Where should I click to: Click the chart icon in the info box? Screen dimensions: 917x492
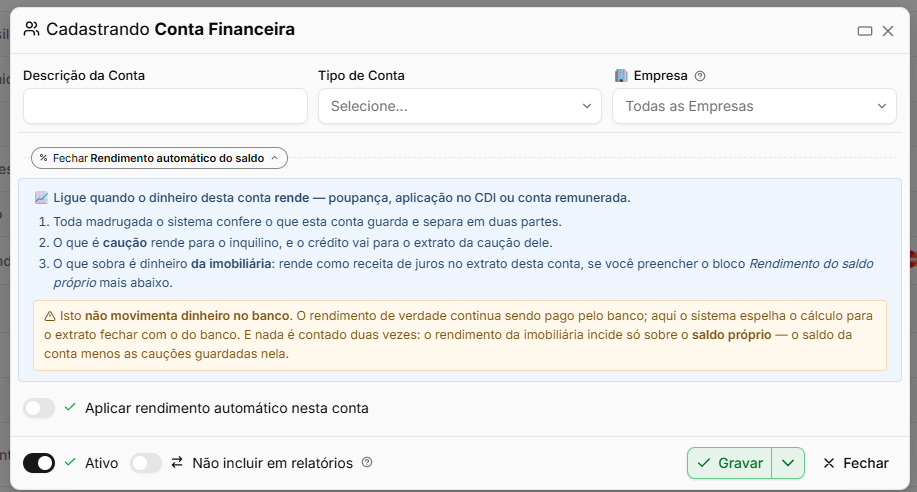coord(41,198)
